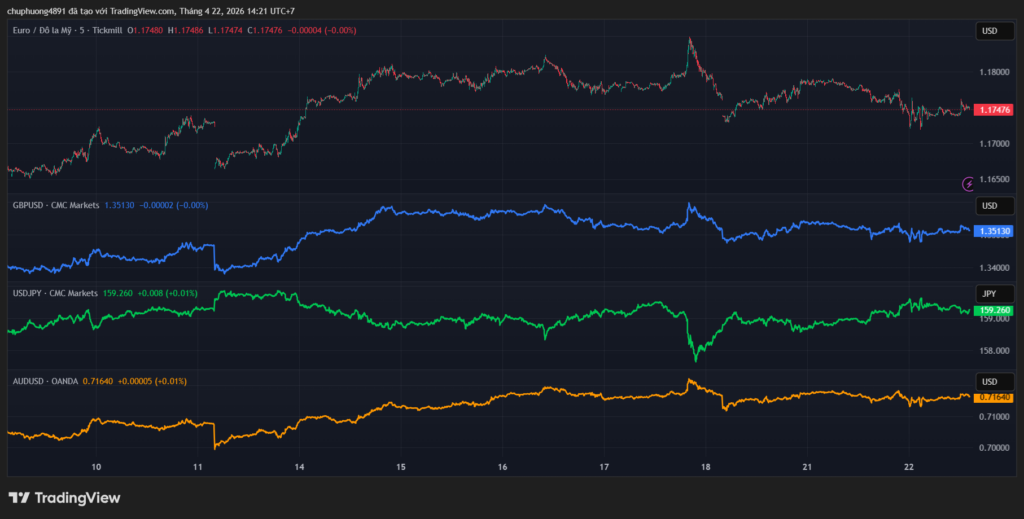Click the date 22 on the time axis
This screenshot has height=519, width=1024.
point(908,467)
